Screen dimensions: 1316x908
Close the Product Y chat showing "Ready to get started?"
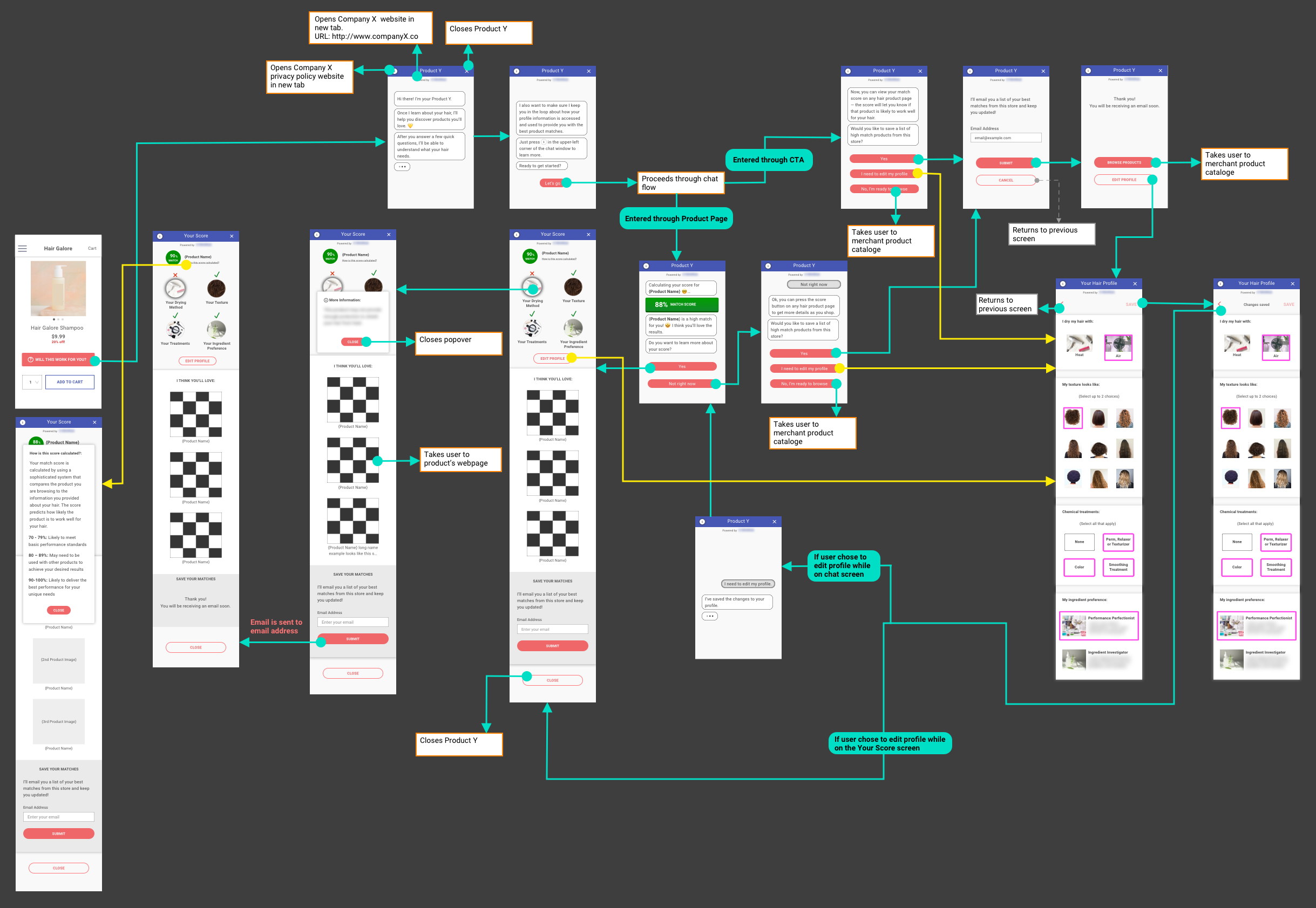pyautogui.click(x=588, y=71)
